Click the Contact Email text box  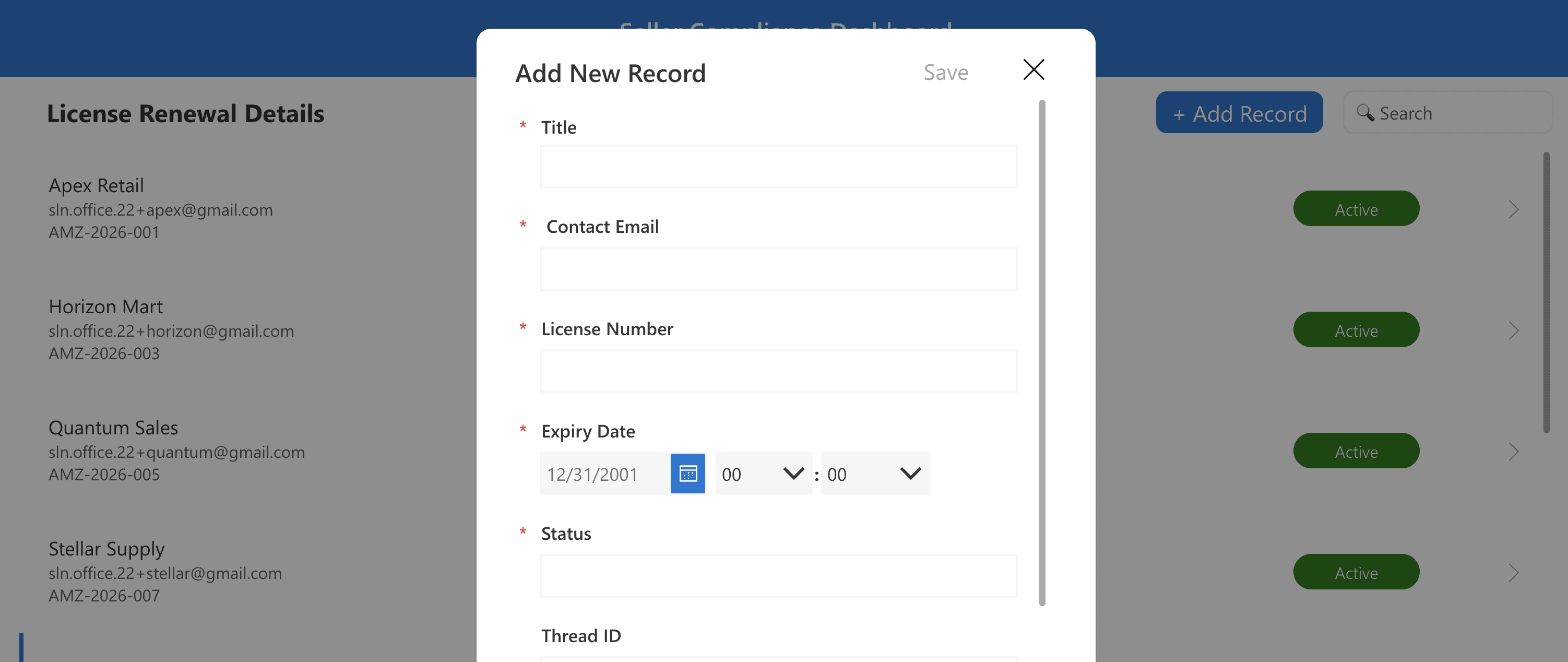[x=779, y=268]
